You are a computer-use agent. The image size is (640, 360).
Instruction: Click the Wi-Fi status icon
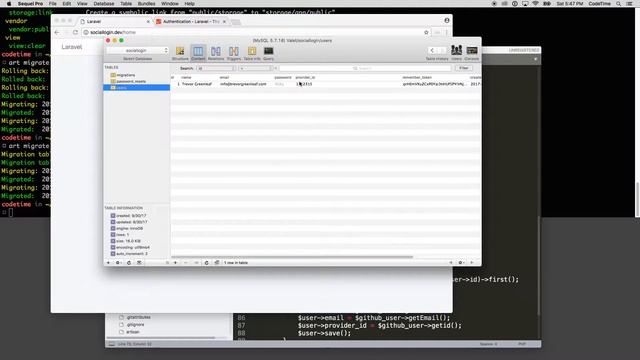coord(536,4)
